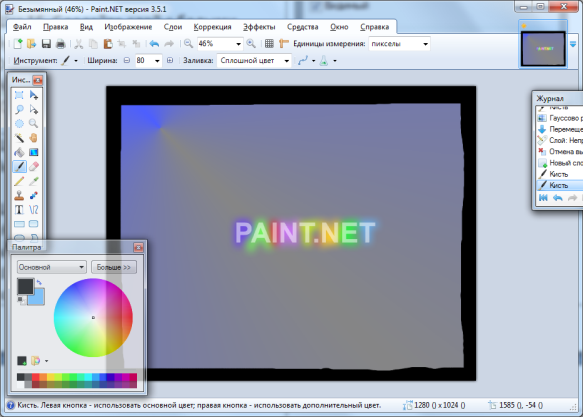Open the Изображение menu
583x417 pixels.
click(128, 27)
